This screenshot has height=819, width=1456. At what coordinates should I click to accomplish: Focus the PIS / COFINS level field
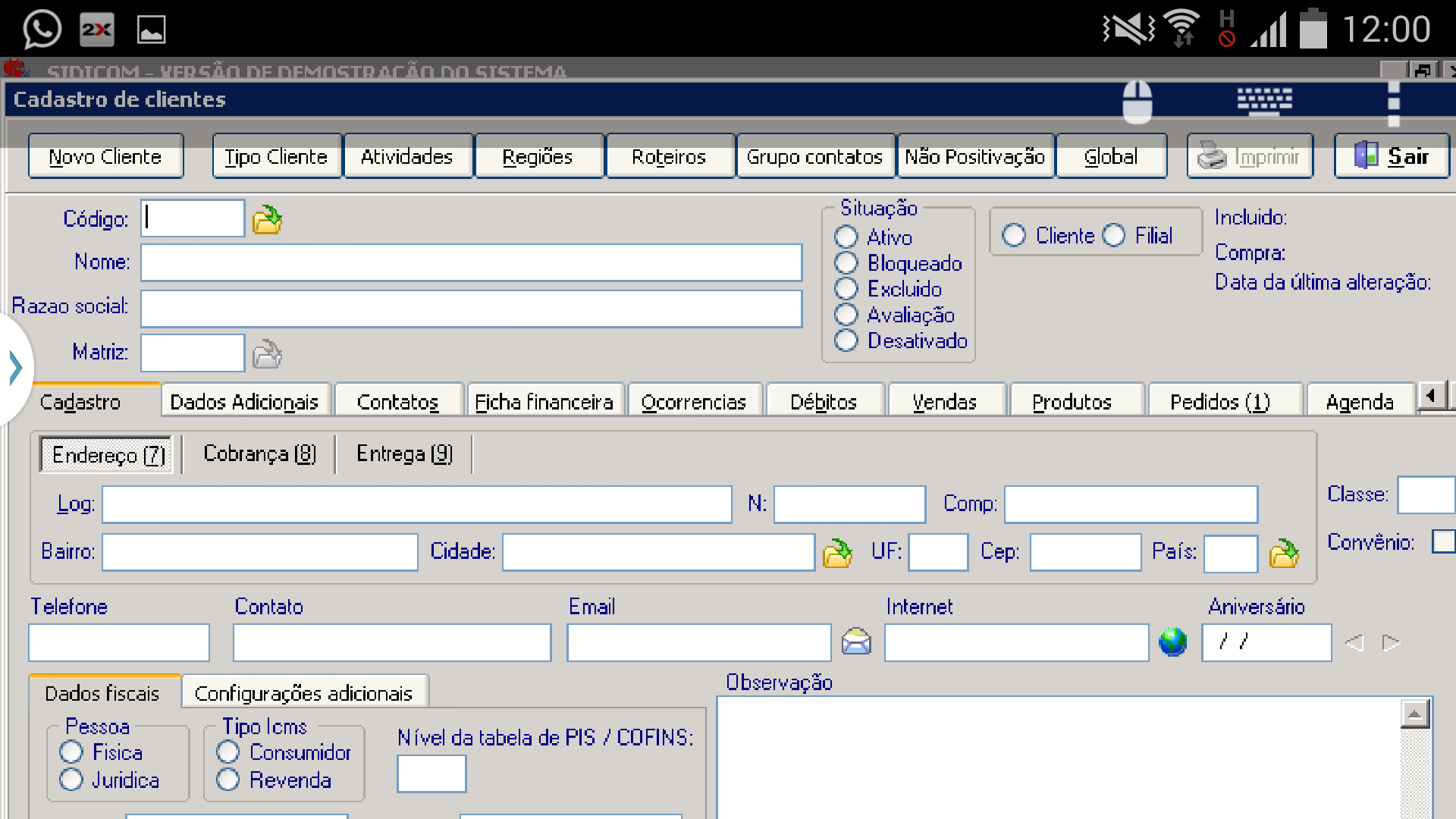pyautogui.click(x=431, y=773)
